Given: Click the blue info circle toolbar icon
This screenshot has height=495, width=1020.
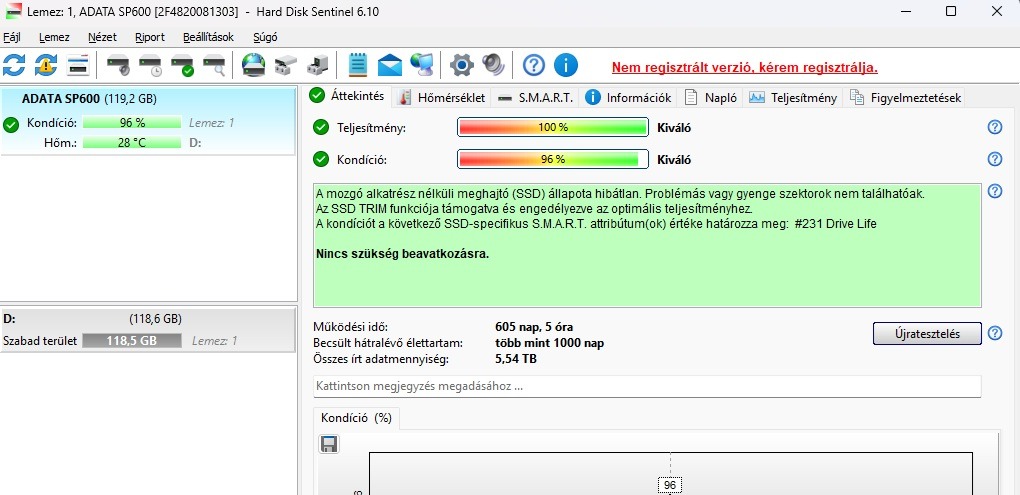Looking at the screenshot, I should (566, 65).
